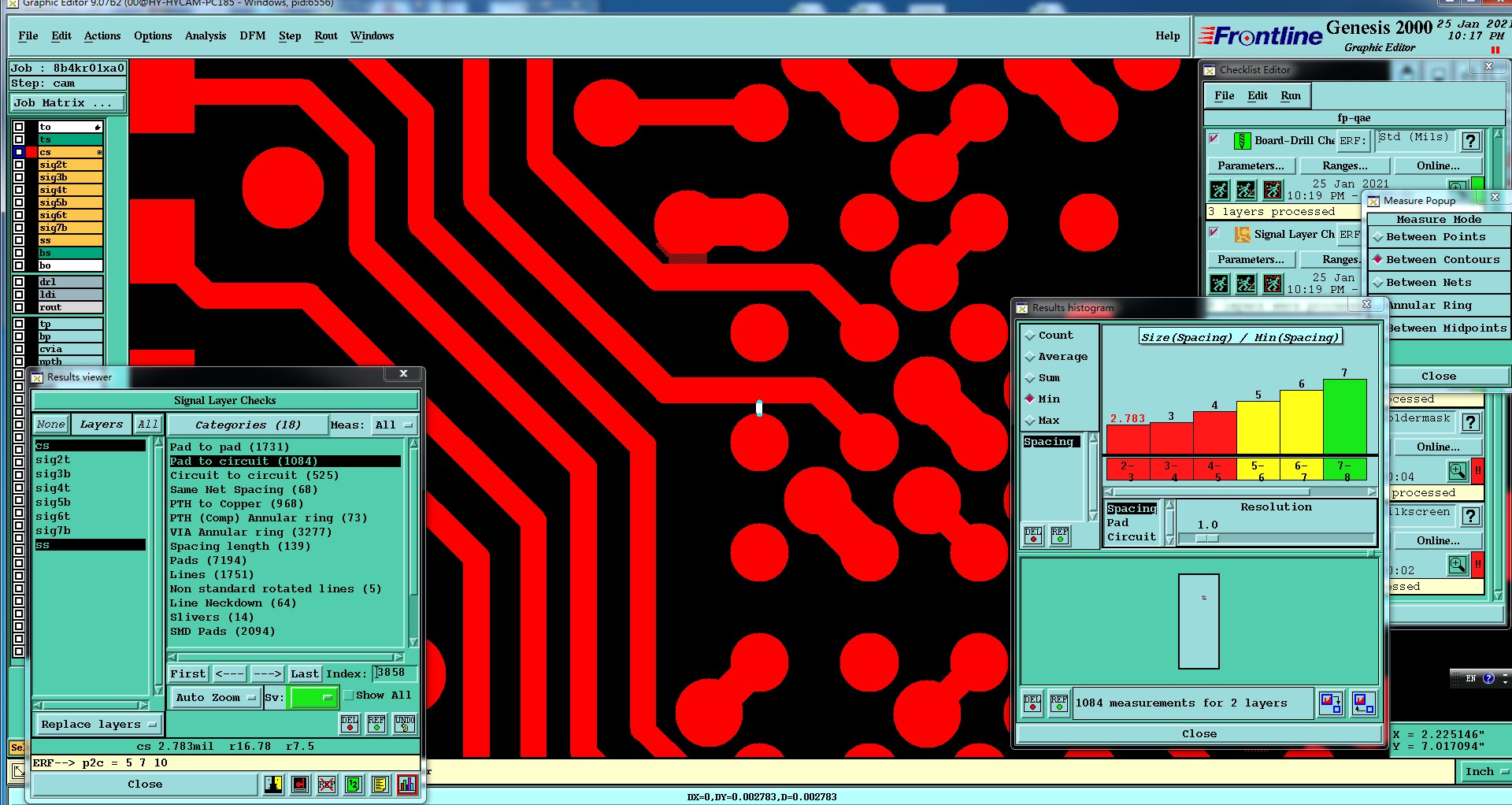The image size is (1512, 805).
Task: Click the yellow-black silhouette icon in Results viewer
Action: [273, 785]
